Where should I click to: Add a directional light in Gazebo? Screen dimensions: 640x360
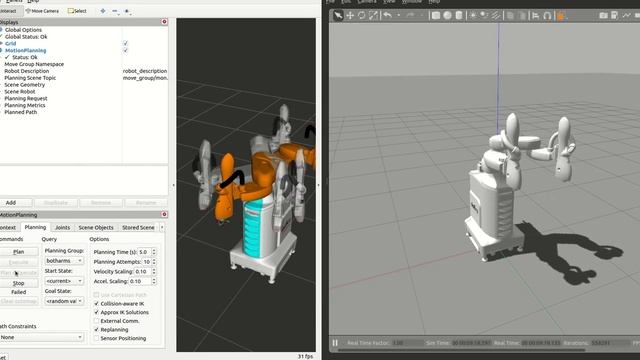[496, 16]
